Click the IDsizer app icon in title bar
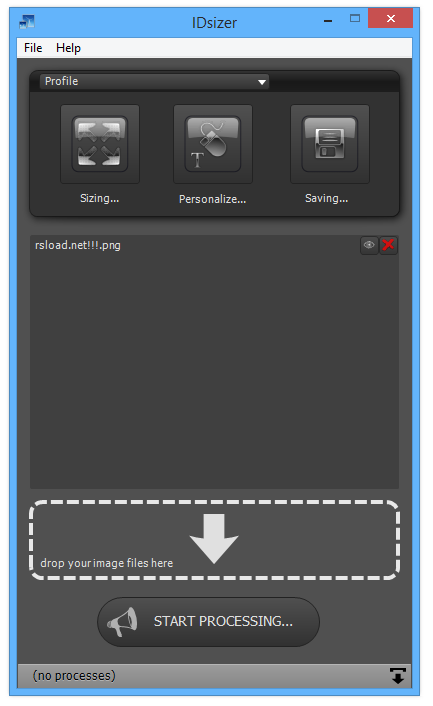 [x=27, y=21]
